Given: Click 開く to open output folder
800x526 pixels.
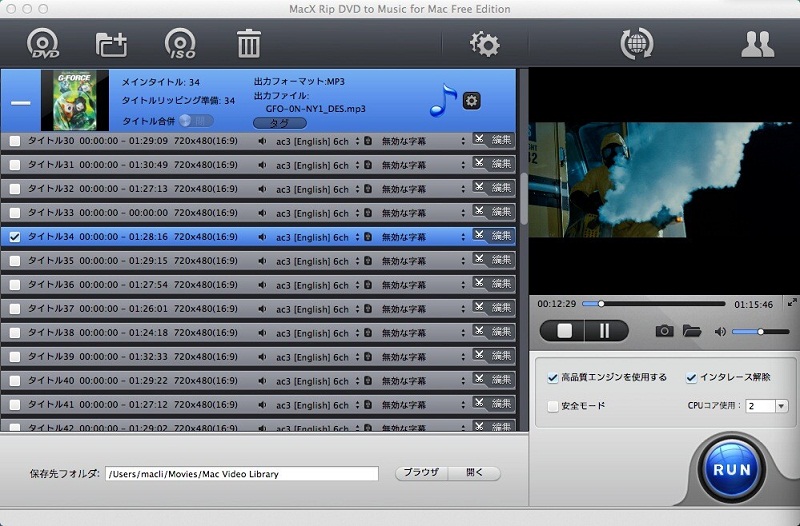Looking at the screenshot, I should 474,473.
